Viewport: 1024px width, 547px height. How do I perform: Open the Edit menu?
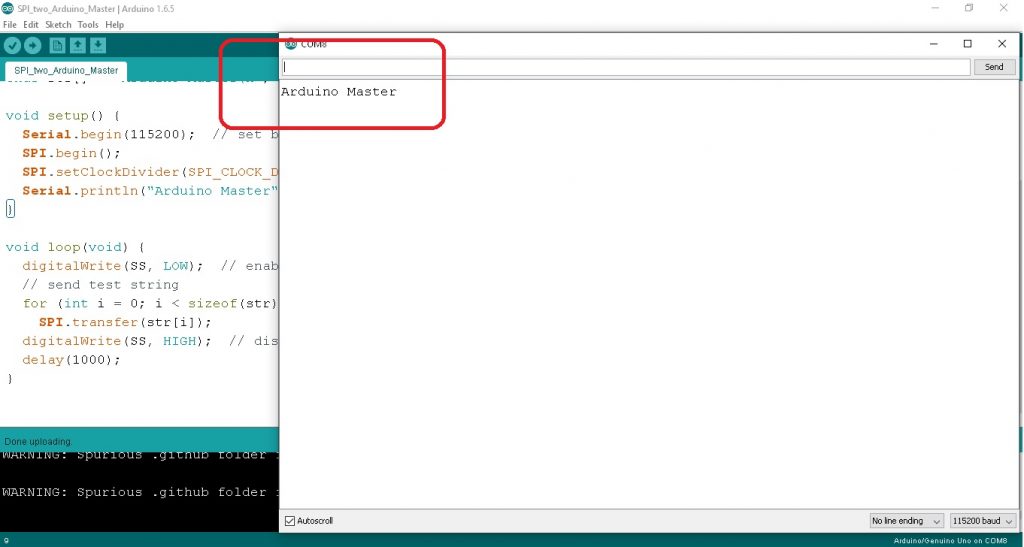(x=31, y=25)
